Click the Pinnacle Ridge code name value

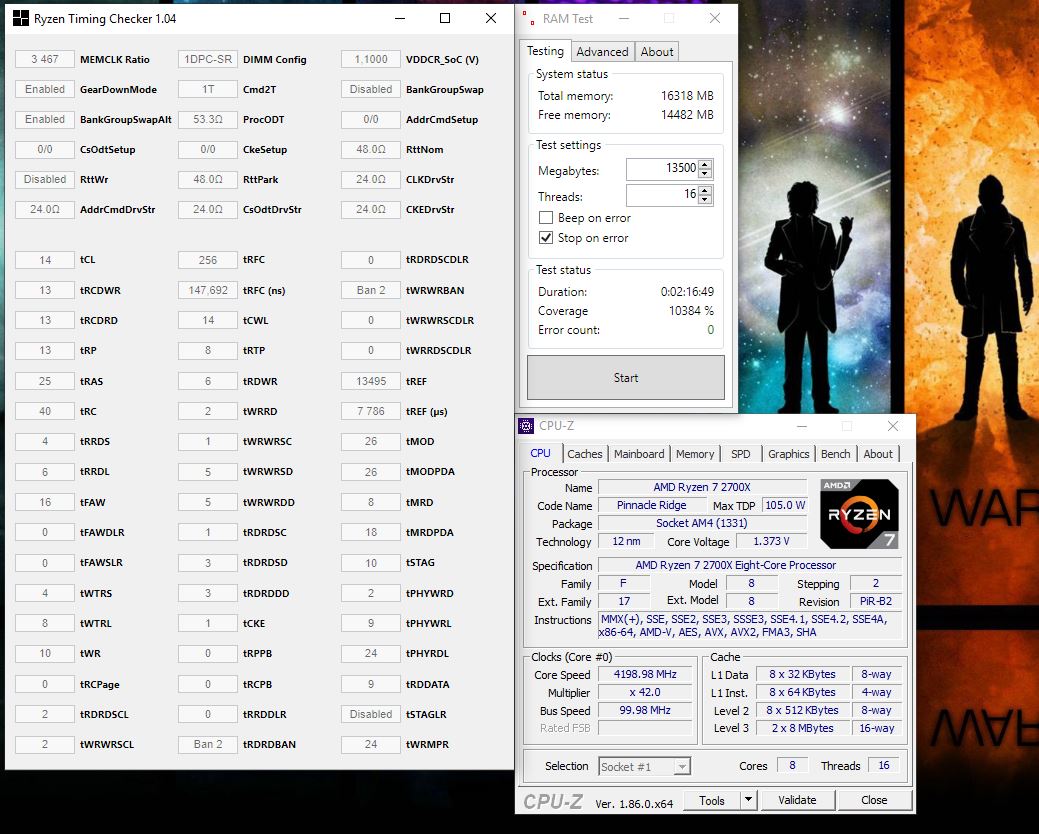point(651,505)
